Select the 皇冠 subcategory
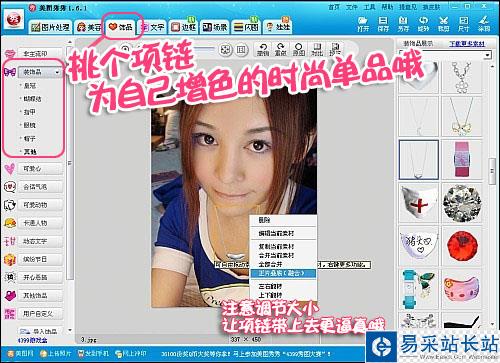500x363 pixels. (x=30, y=86)
